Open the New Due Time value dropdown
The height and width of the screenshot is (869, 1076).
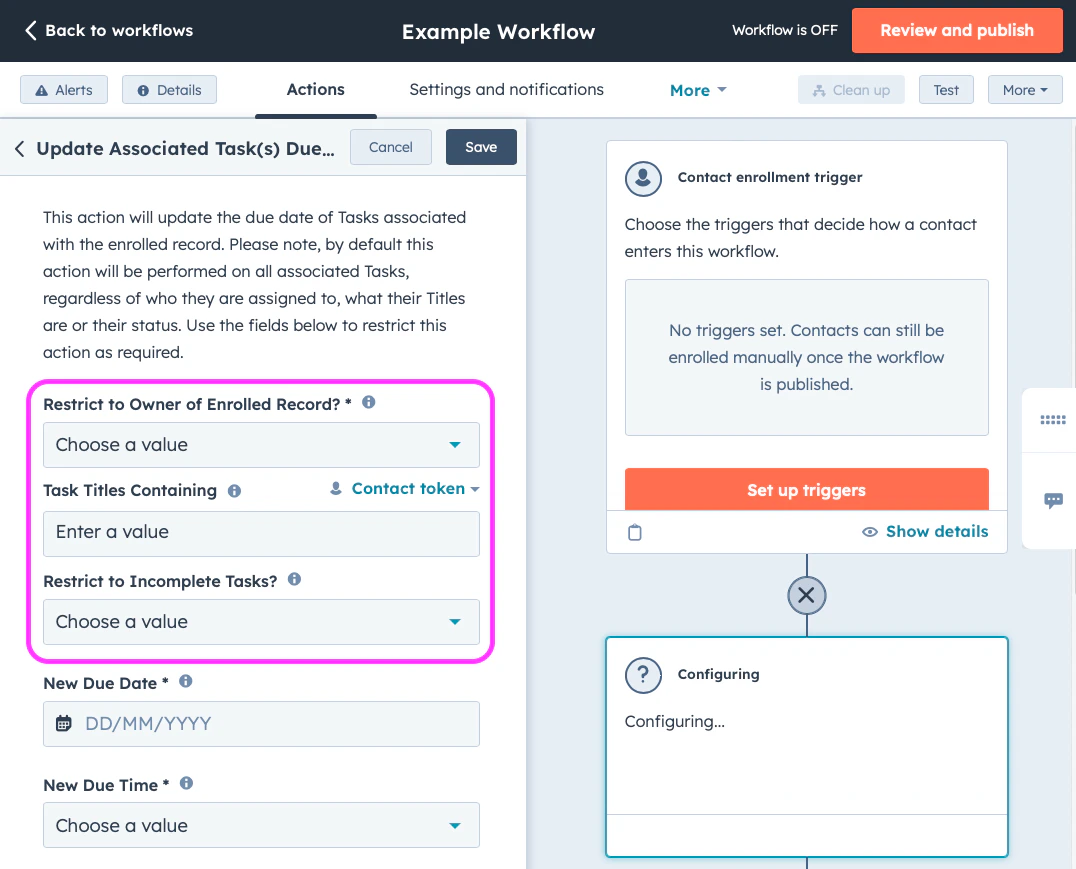[261, 825]
